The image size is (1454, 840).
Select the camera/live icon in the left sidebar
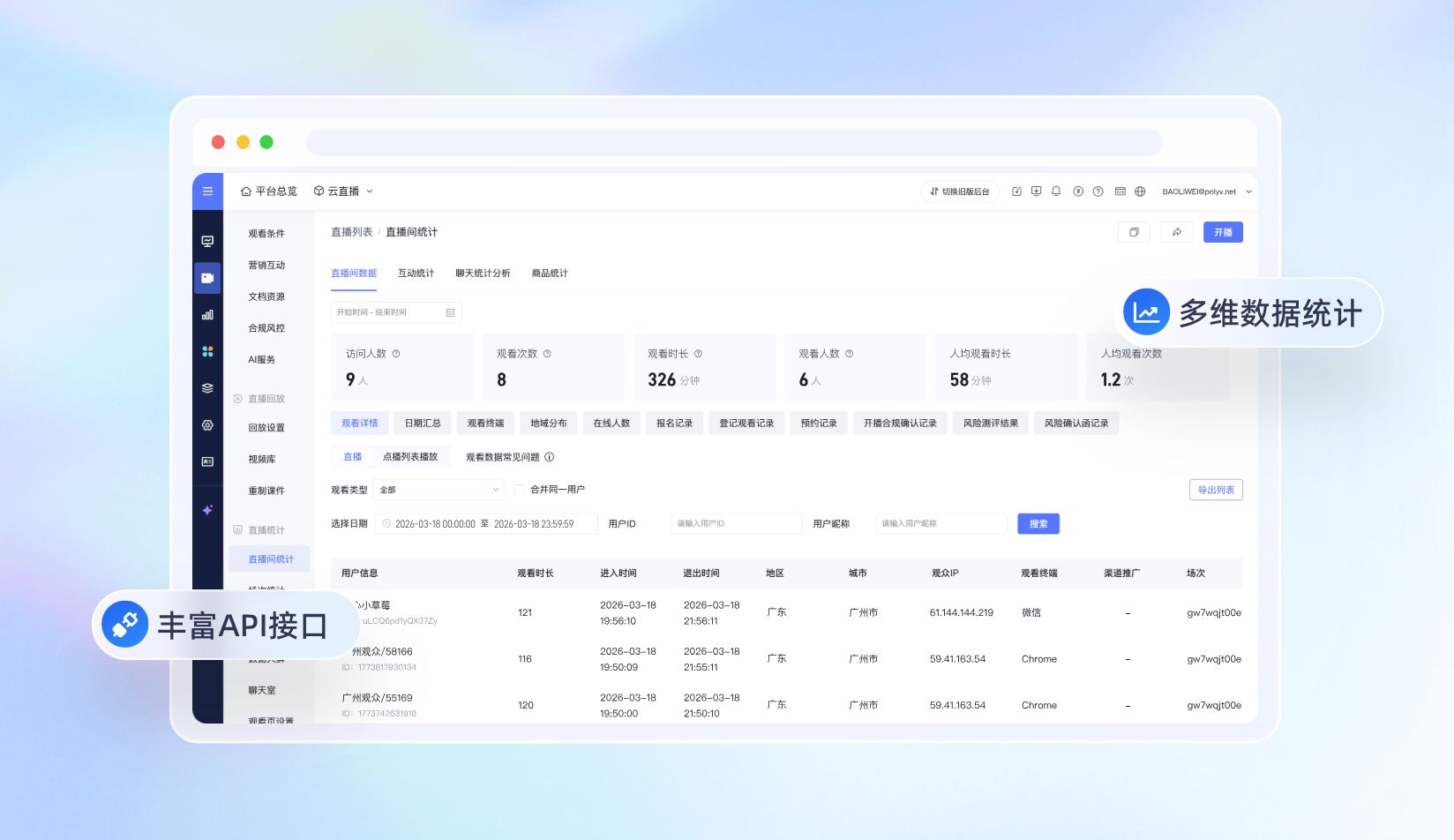pos(208,278)
